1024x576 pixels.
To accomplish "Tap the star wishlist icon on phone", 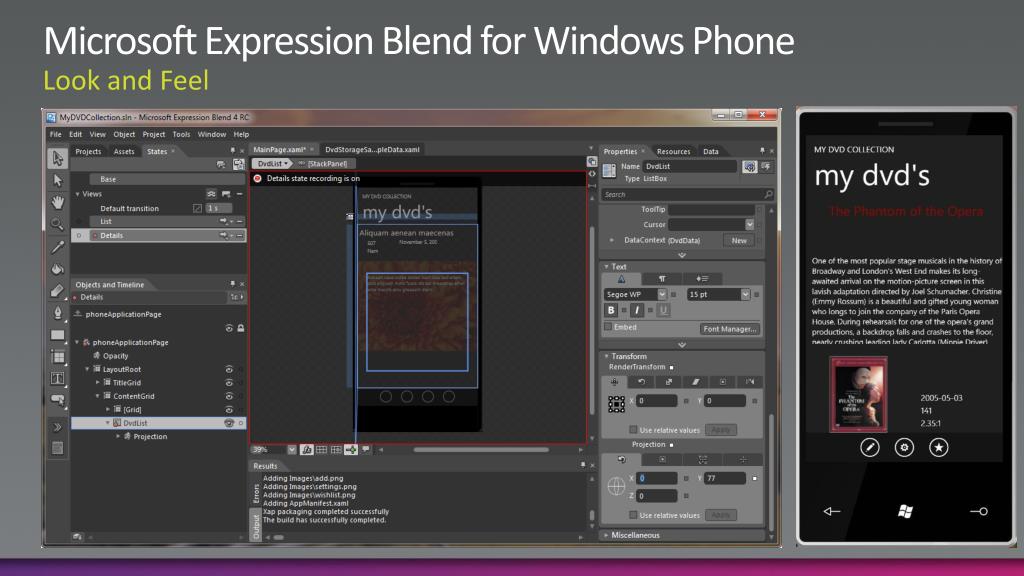I will (x=938, y=447).
